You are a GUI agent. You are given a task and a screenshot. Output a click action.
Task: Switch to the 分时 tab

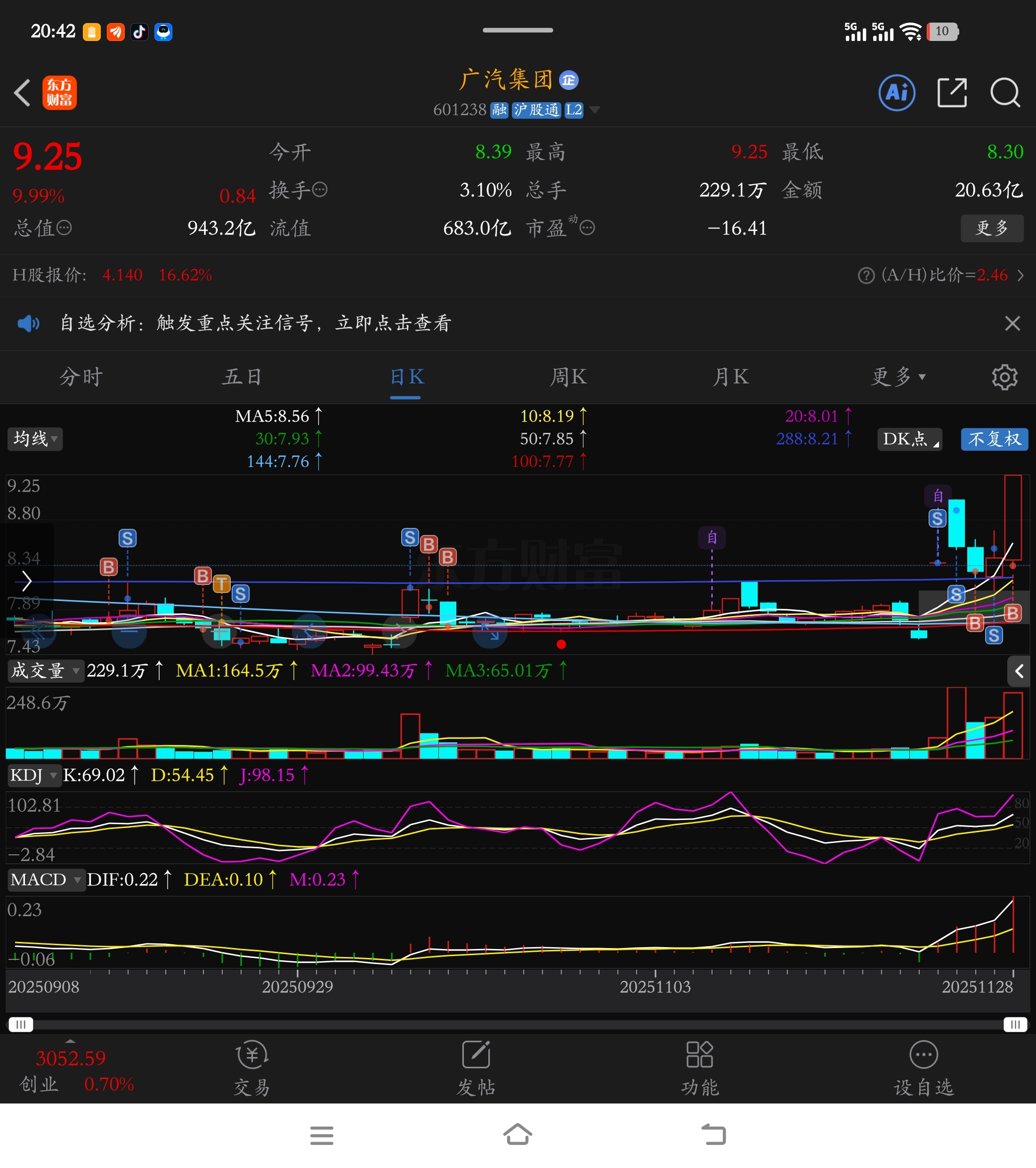(x=81, y=377)
